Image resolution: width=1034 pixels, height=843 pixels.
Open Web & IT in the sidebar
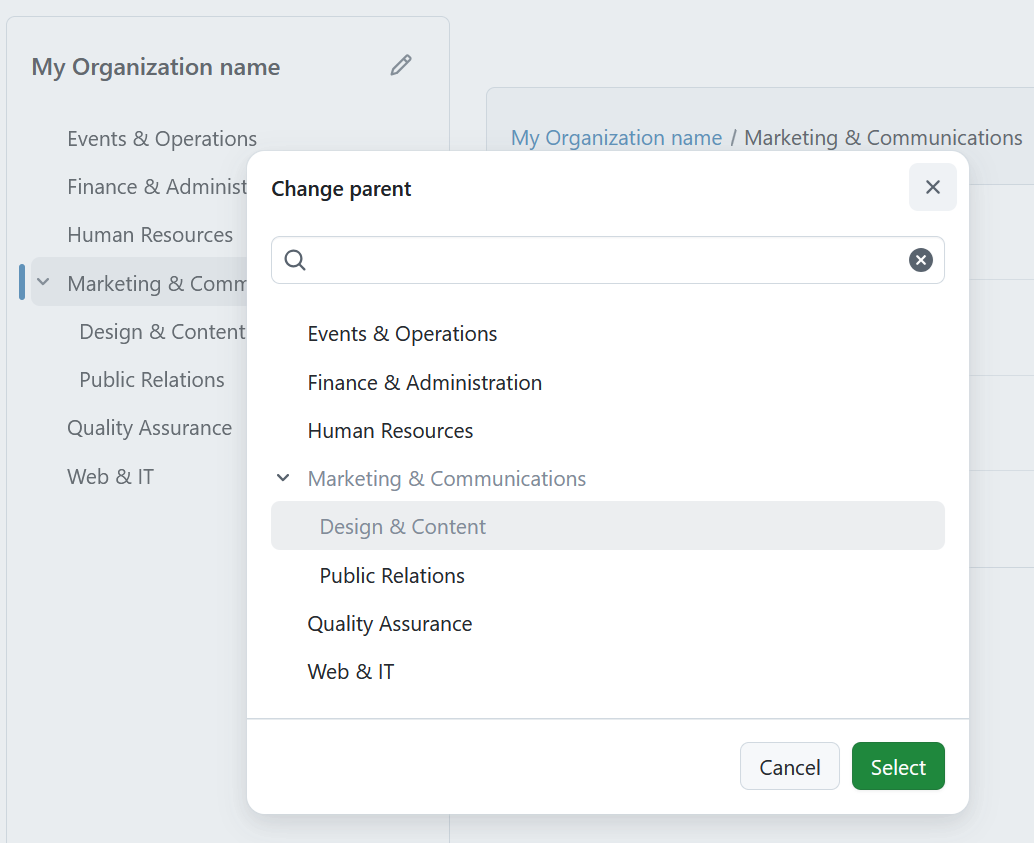point(110,476)
